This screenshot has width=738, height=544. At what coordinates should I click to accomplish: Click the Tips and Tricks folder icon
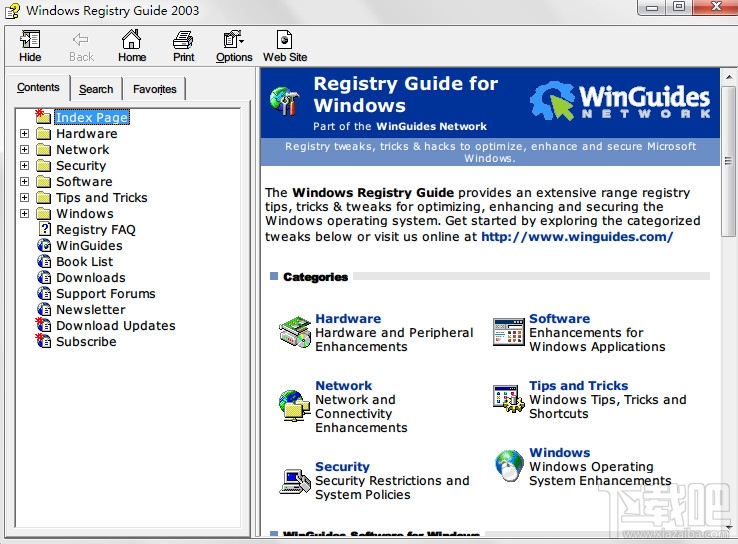pyautogui.click(x=44, y=198)
